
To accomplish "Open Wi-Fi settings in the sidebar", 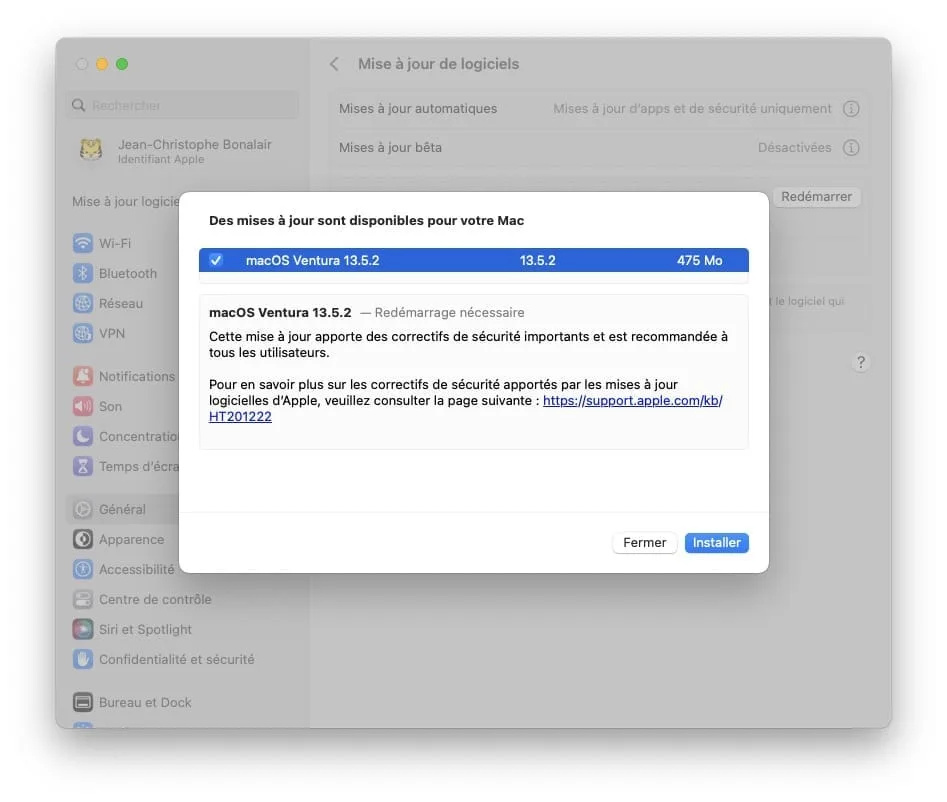I will coord(83,243).
